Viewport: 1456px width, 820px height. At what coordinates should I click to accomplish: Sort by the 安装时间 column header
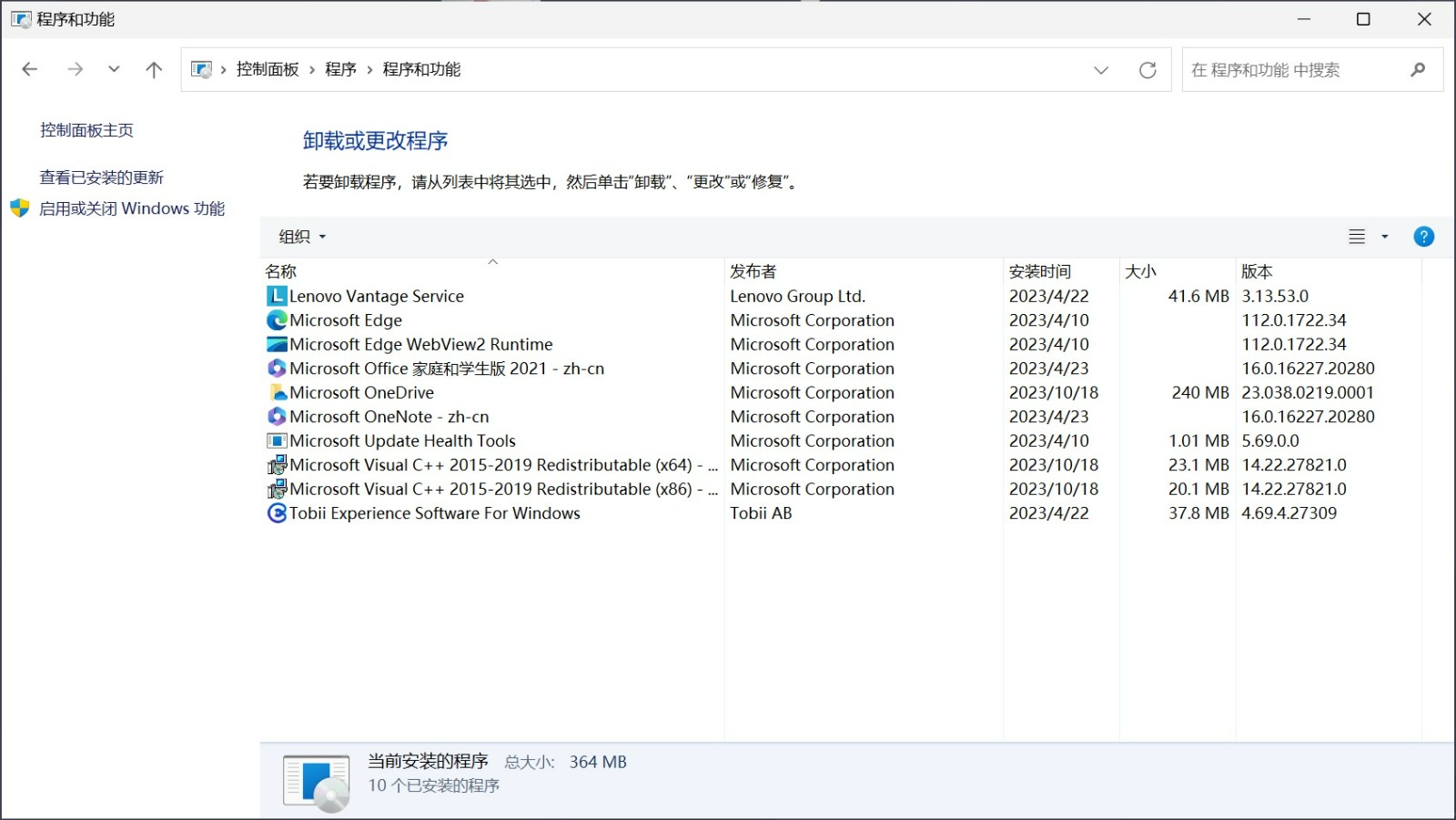[x=1061, y=271]
